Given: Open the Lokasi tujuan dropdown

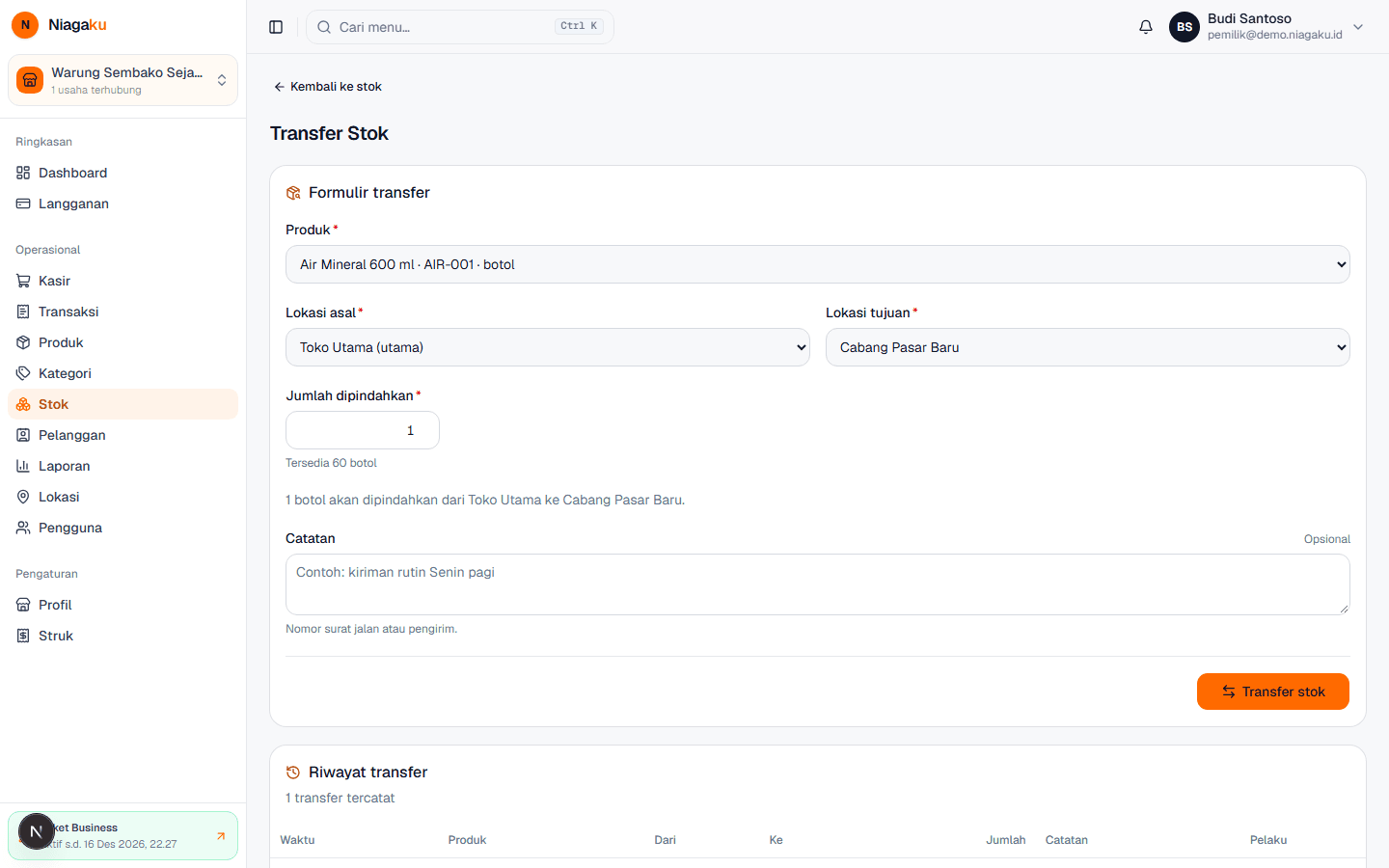Looking at the screenshot, I should point(1088,347).
